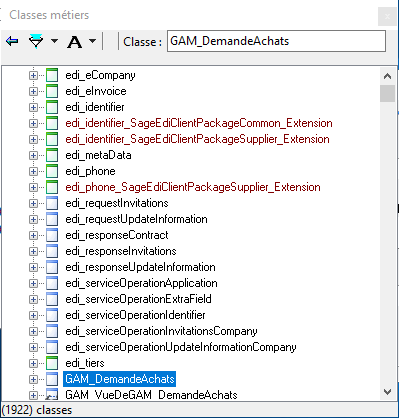Select the edi_tiers class row
The height and width of the screenshot is (418, 399).
pyautogui.click(x=85, y=363)
